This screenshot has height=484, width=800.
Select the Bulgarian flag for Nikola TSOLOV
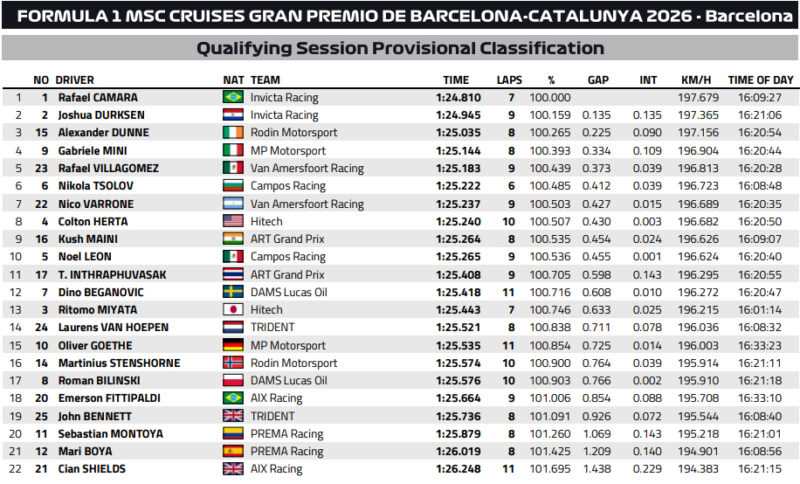point(233,186)
